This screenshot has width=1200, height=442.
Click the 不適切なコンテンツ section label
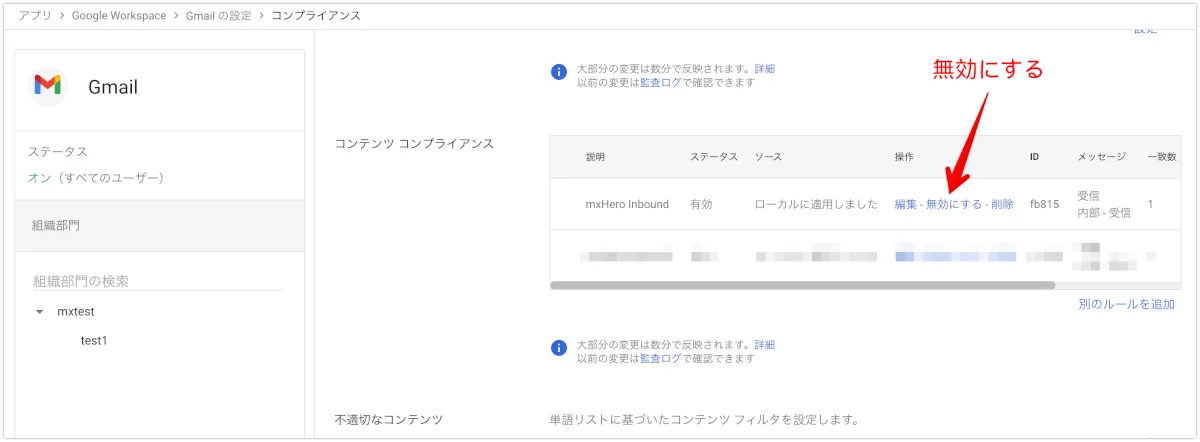(x=388, y=419)
